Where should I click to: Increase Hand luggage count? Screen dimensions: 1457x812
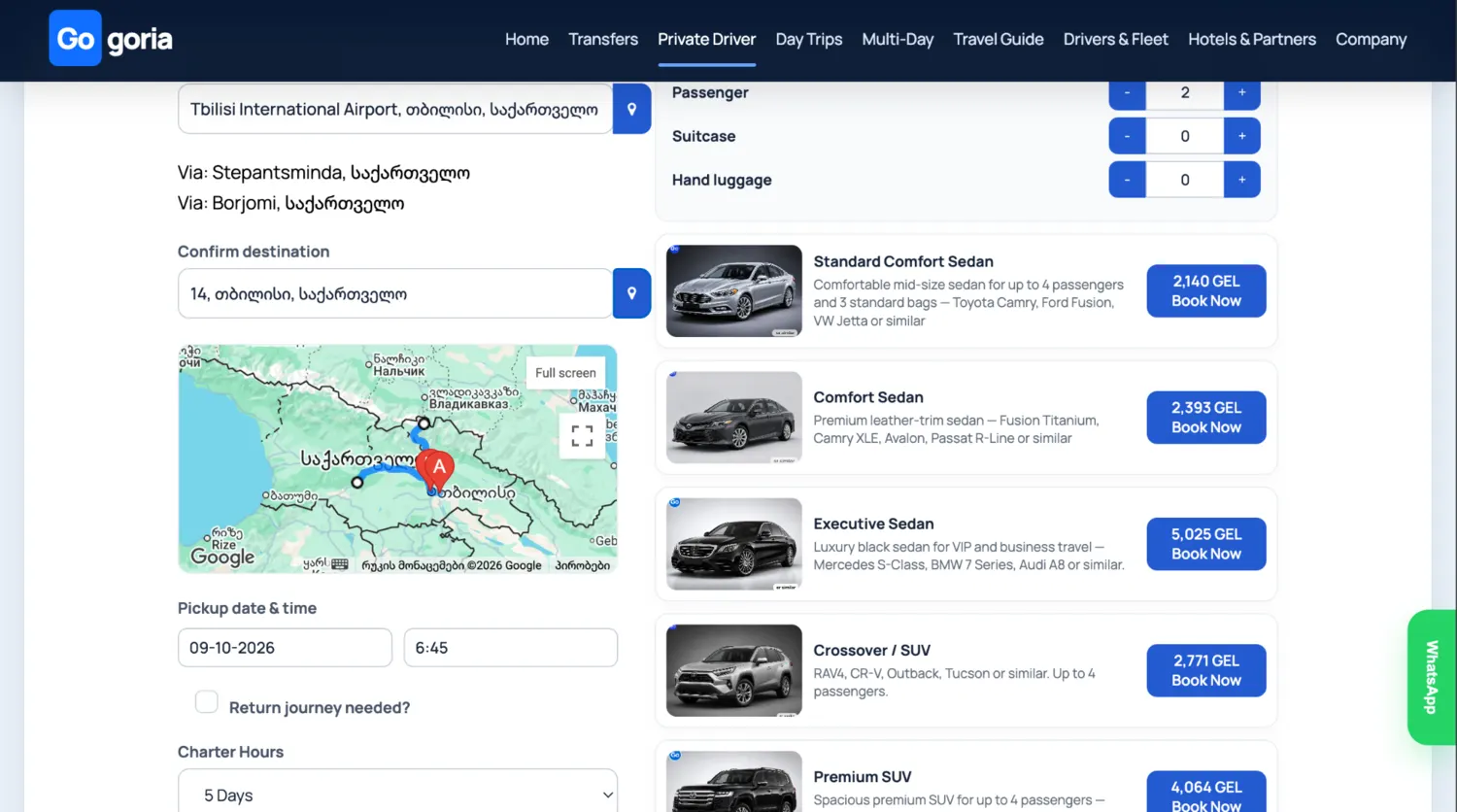(1241, 180)
